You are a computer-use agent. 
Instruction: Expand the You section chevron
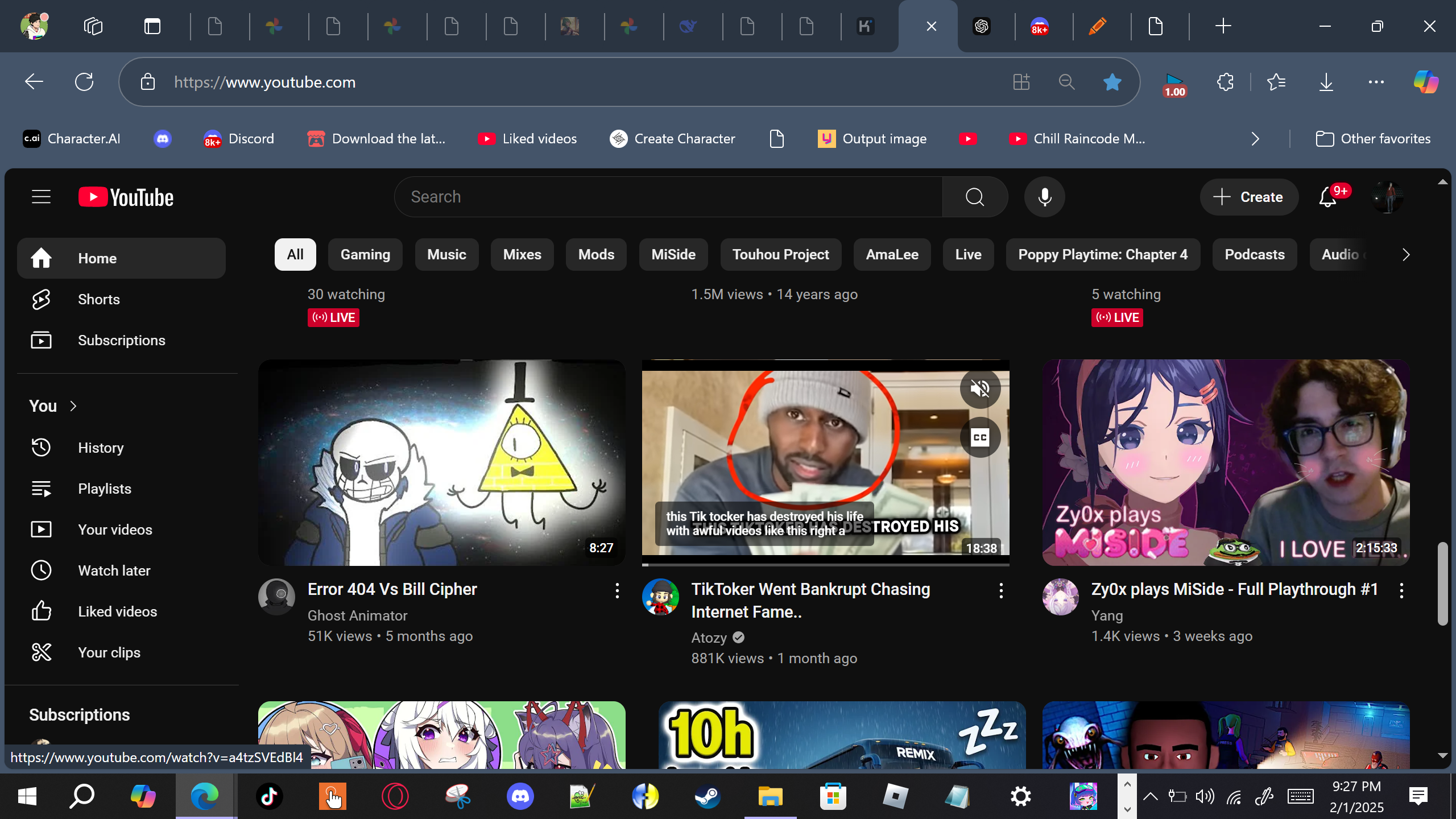(x=73, y=406)
